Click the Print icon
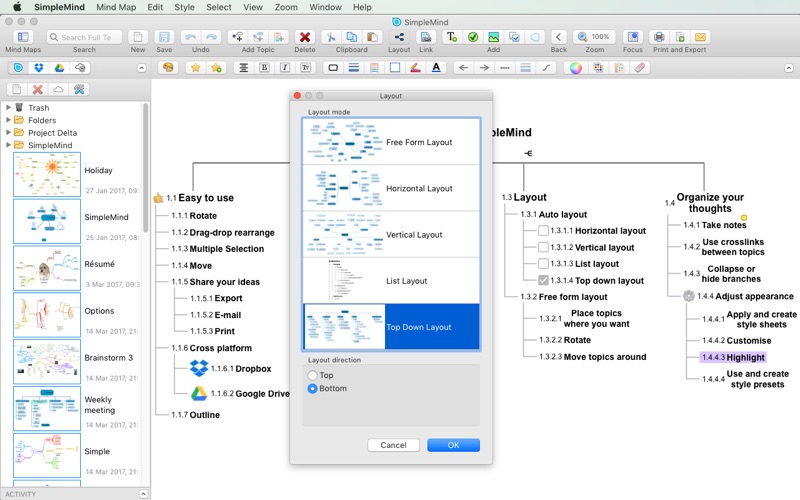The image size is (800, 500). coord(659,37)
